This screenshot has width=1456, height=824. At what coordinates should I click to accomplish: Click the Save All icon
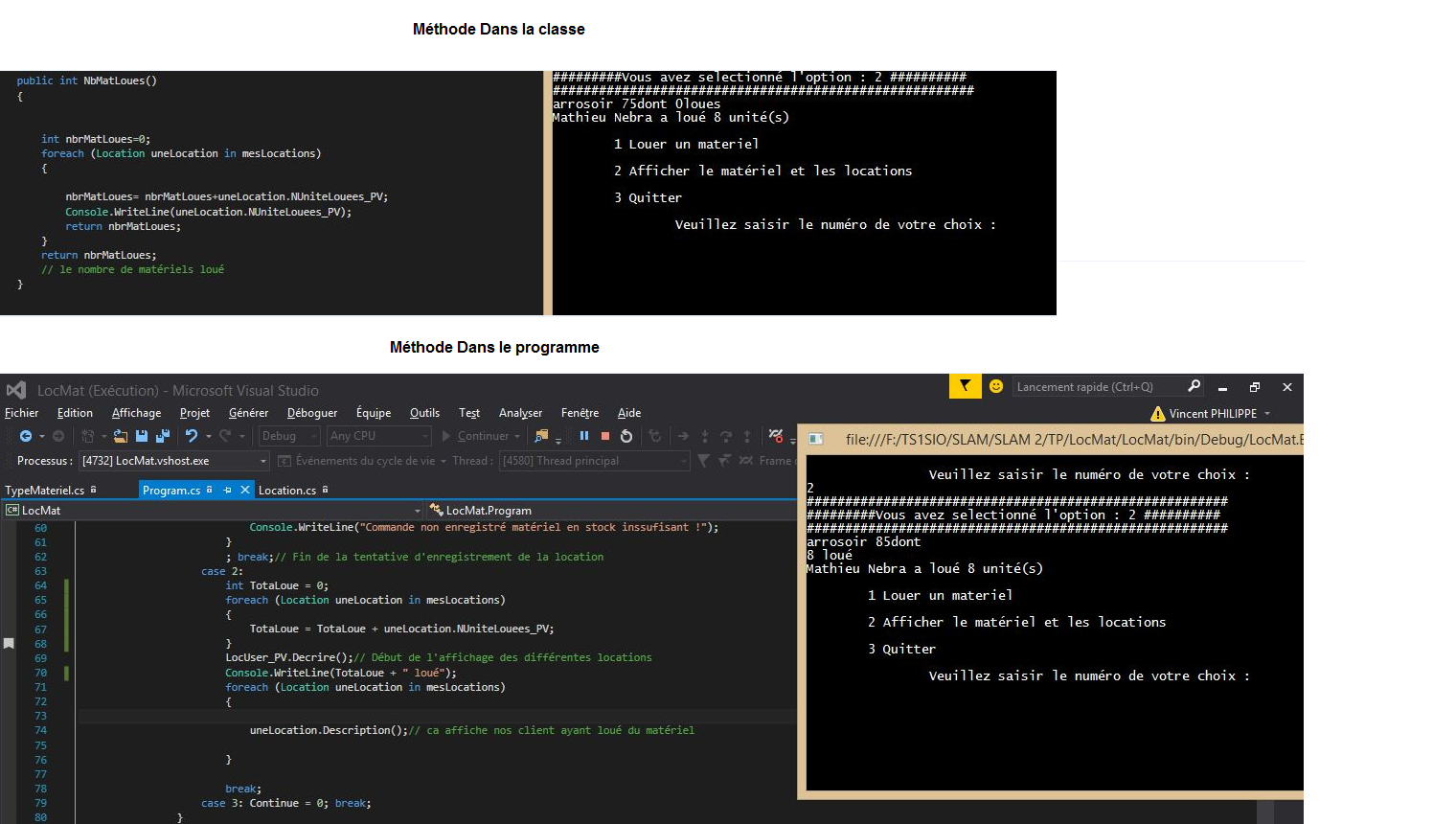[x=162, y=436]
